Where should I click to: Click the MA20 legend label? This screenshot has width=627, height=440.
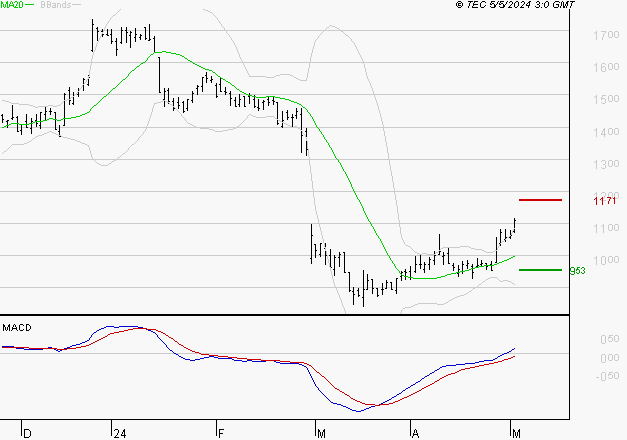coord(12,5)
